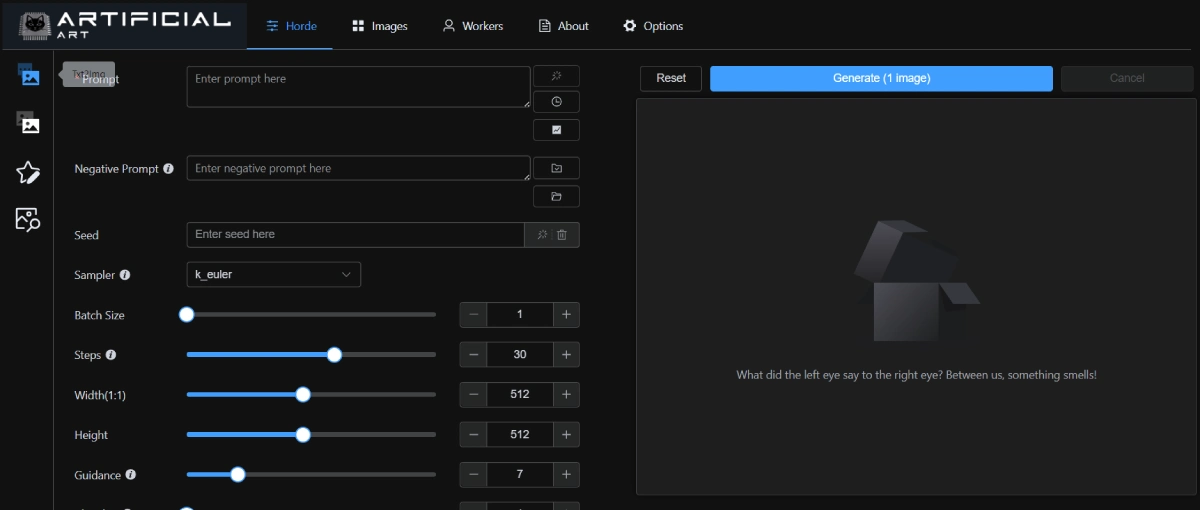The height and width of the screenshot is (510, 1200).
Task: Click the Reset button
Action: tap(671, 78)
